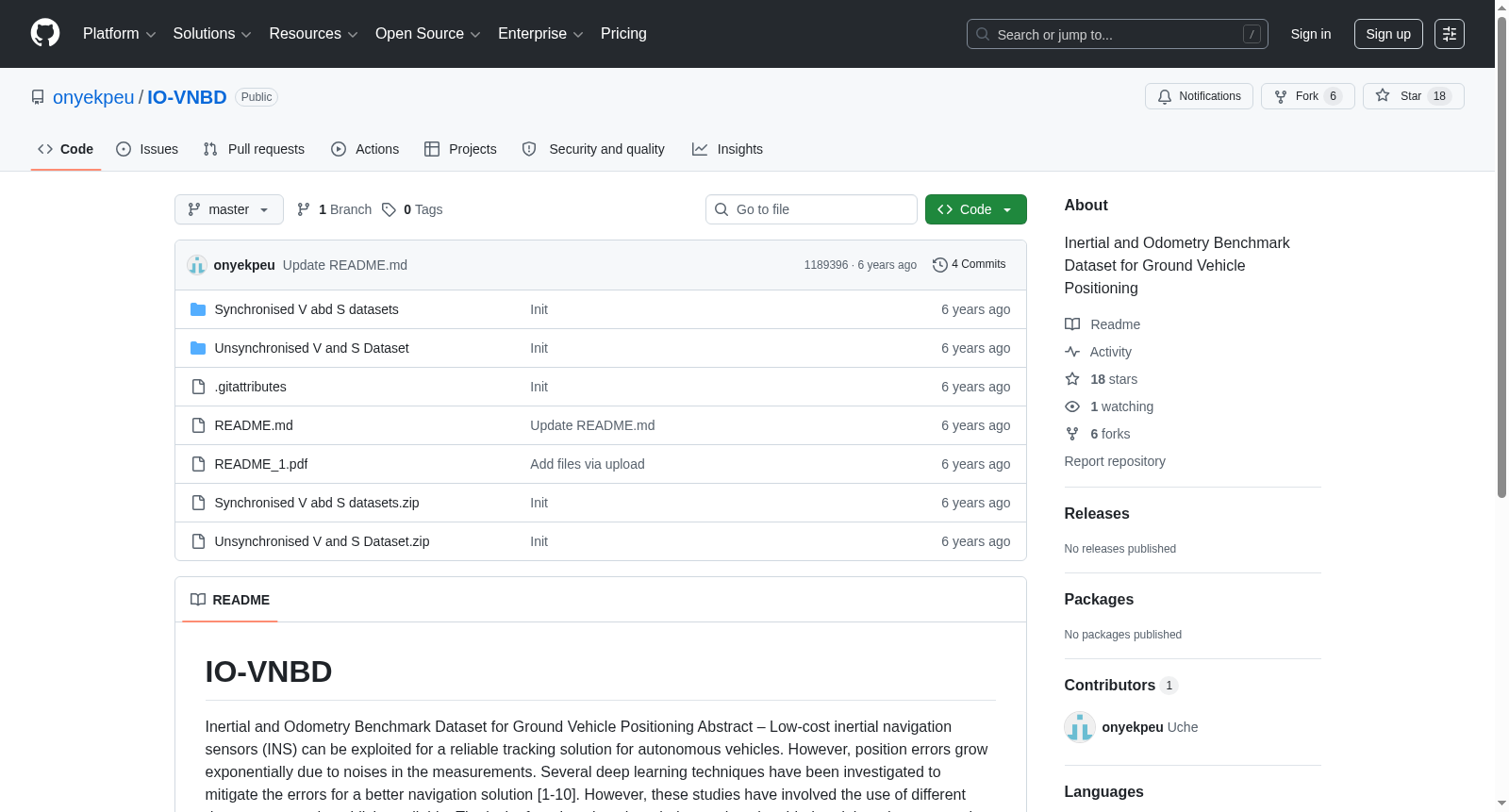
Task: View the 0 Tags link
Action: (x=412, y=209)
